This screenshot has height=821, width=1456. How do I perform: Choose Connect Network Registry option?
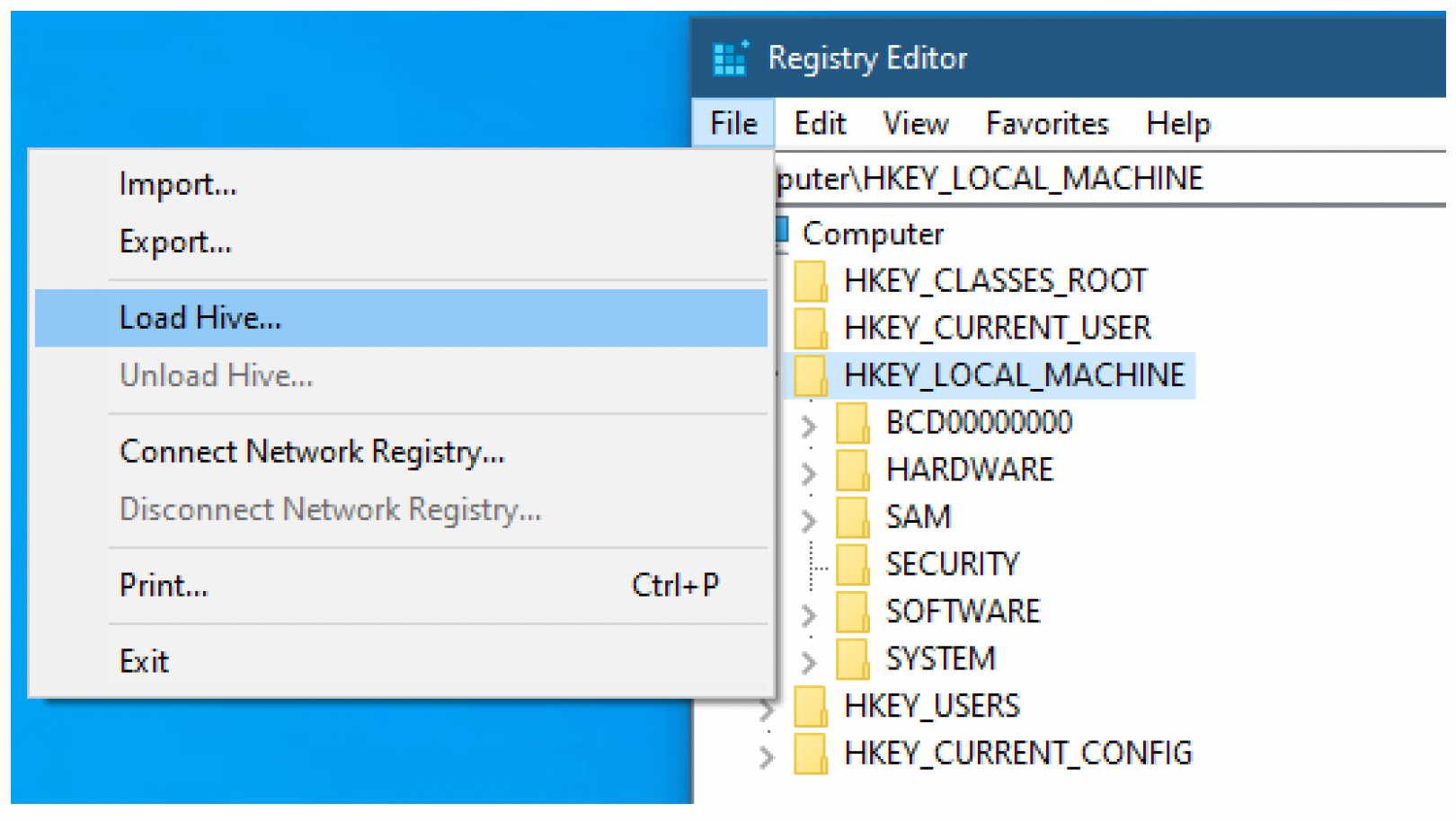(x=312, y=451)
